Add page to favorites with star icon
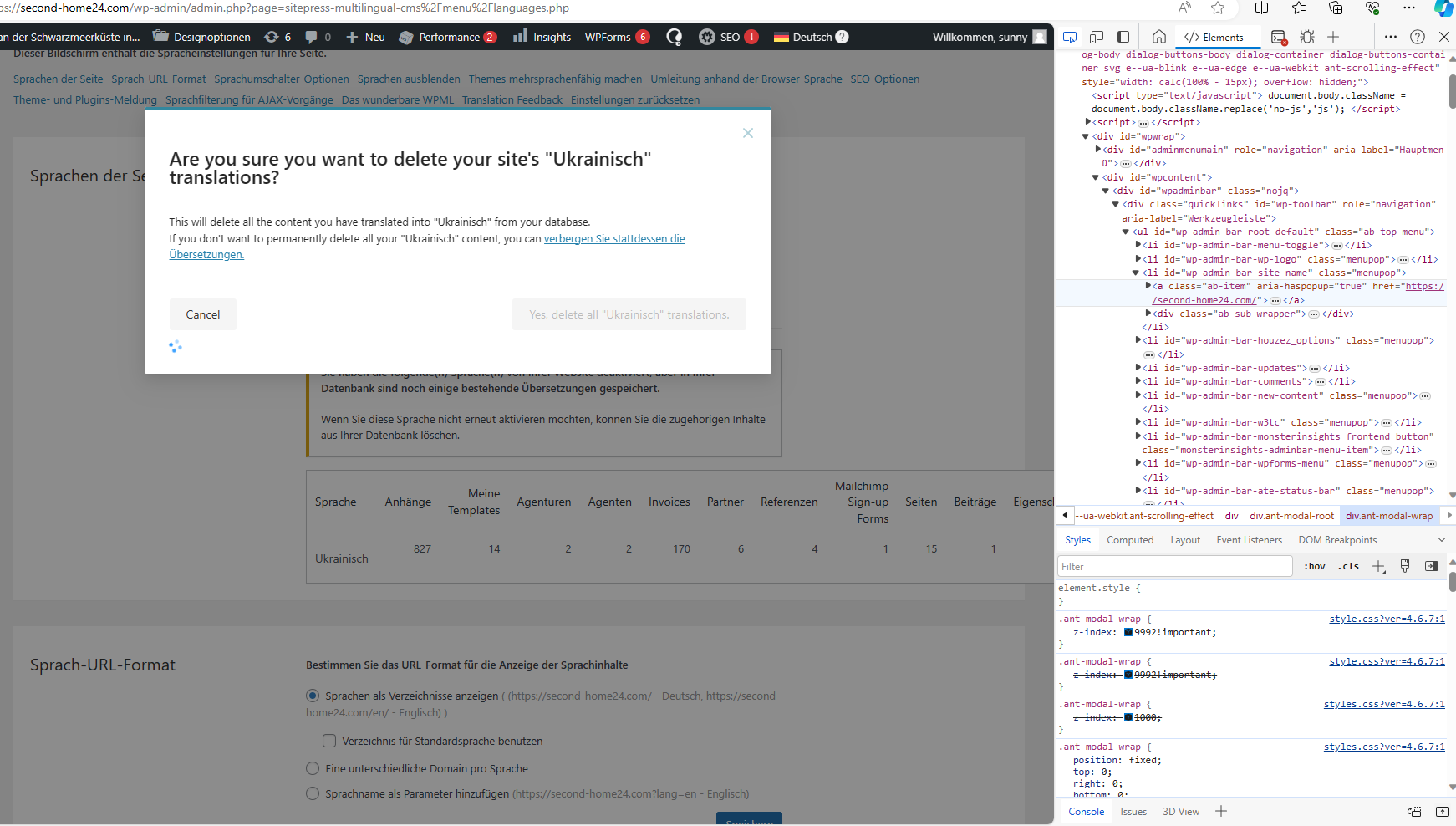 click(x=1218, y=8)
